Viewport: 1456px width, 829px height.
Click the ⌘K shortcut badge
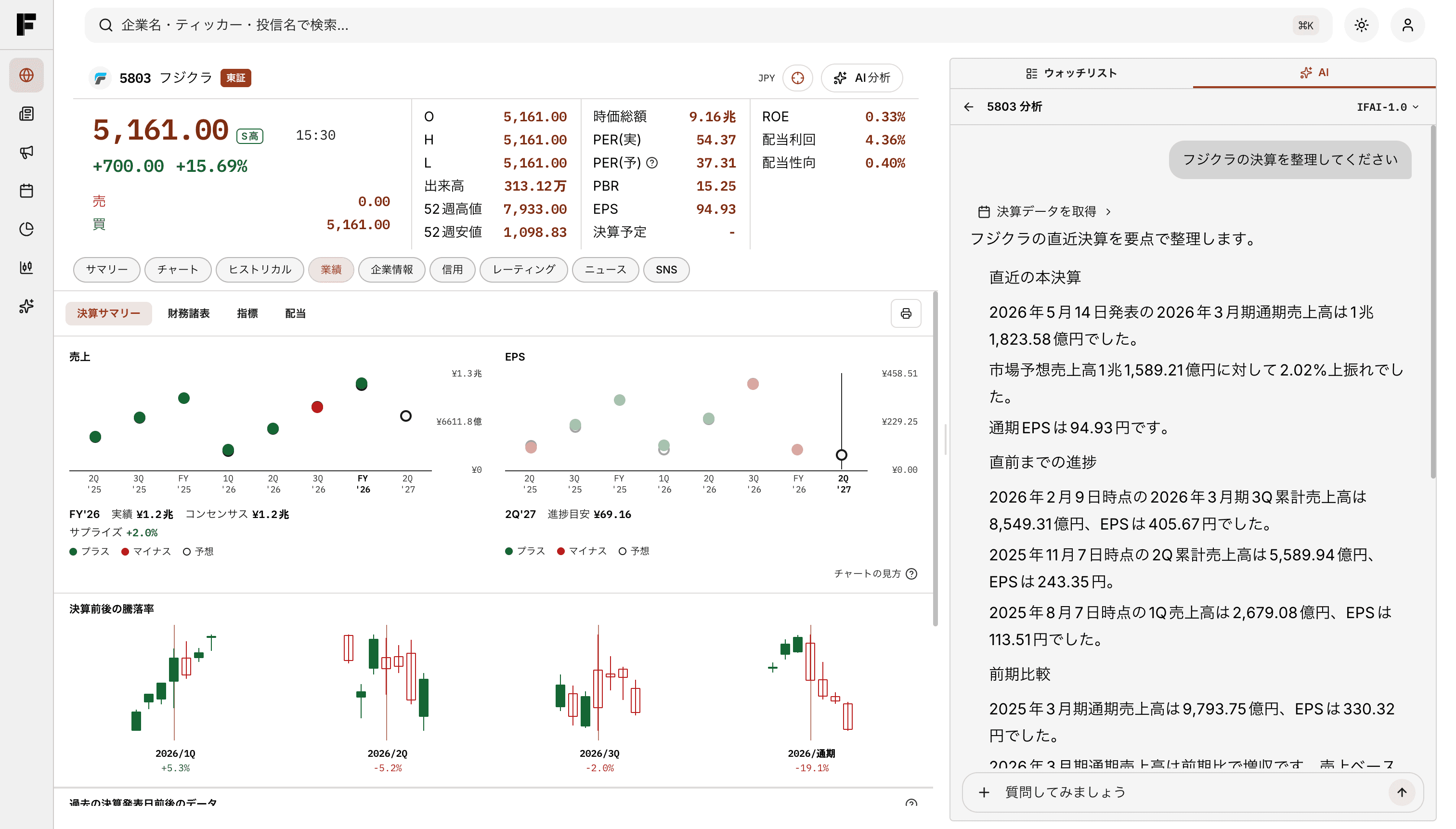click(x=1305, y=25)
